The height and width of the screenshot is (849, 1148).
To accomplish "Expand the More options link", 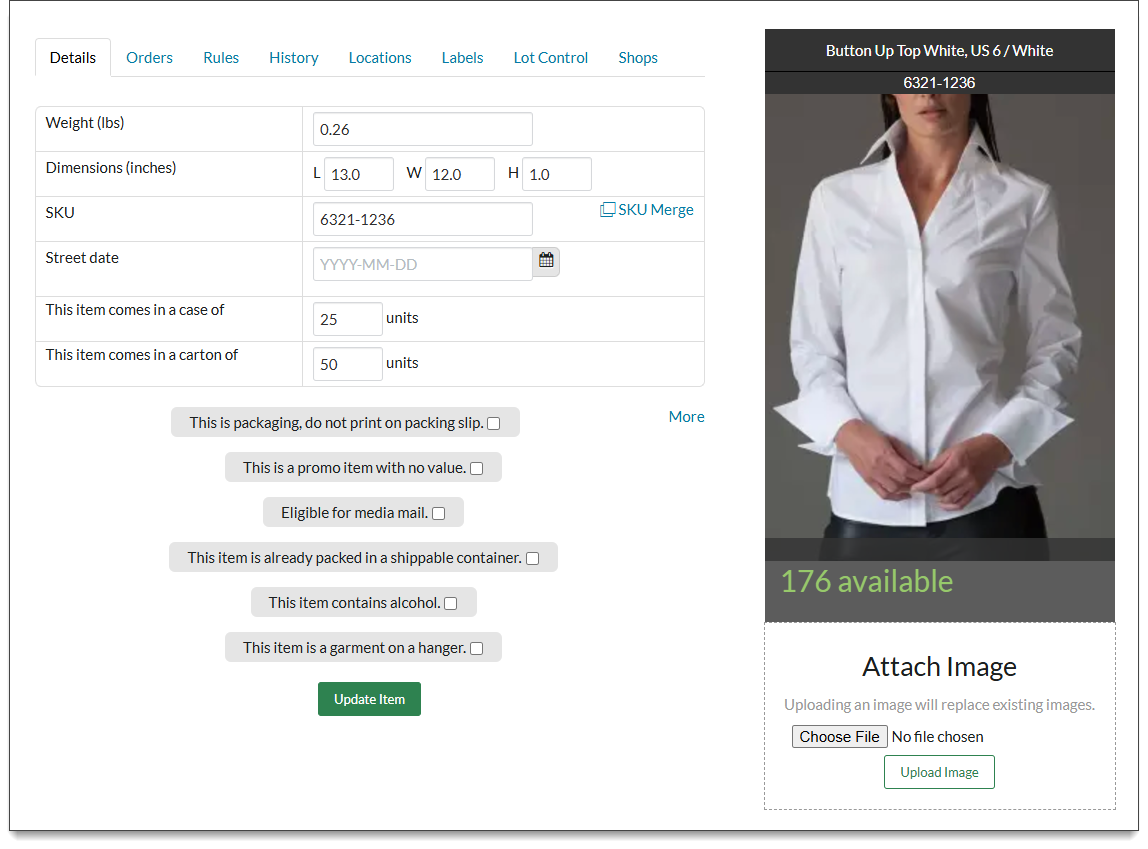I will click(686, 417).
